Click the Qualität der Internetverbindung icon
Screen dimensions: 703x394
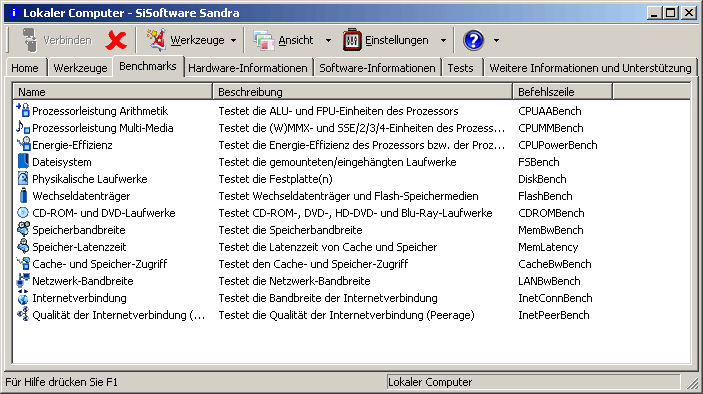coord(23,315)
